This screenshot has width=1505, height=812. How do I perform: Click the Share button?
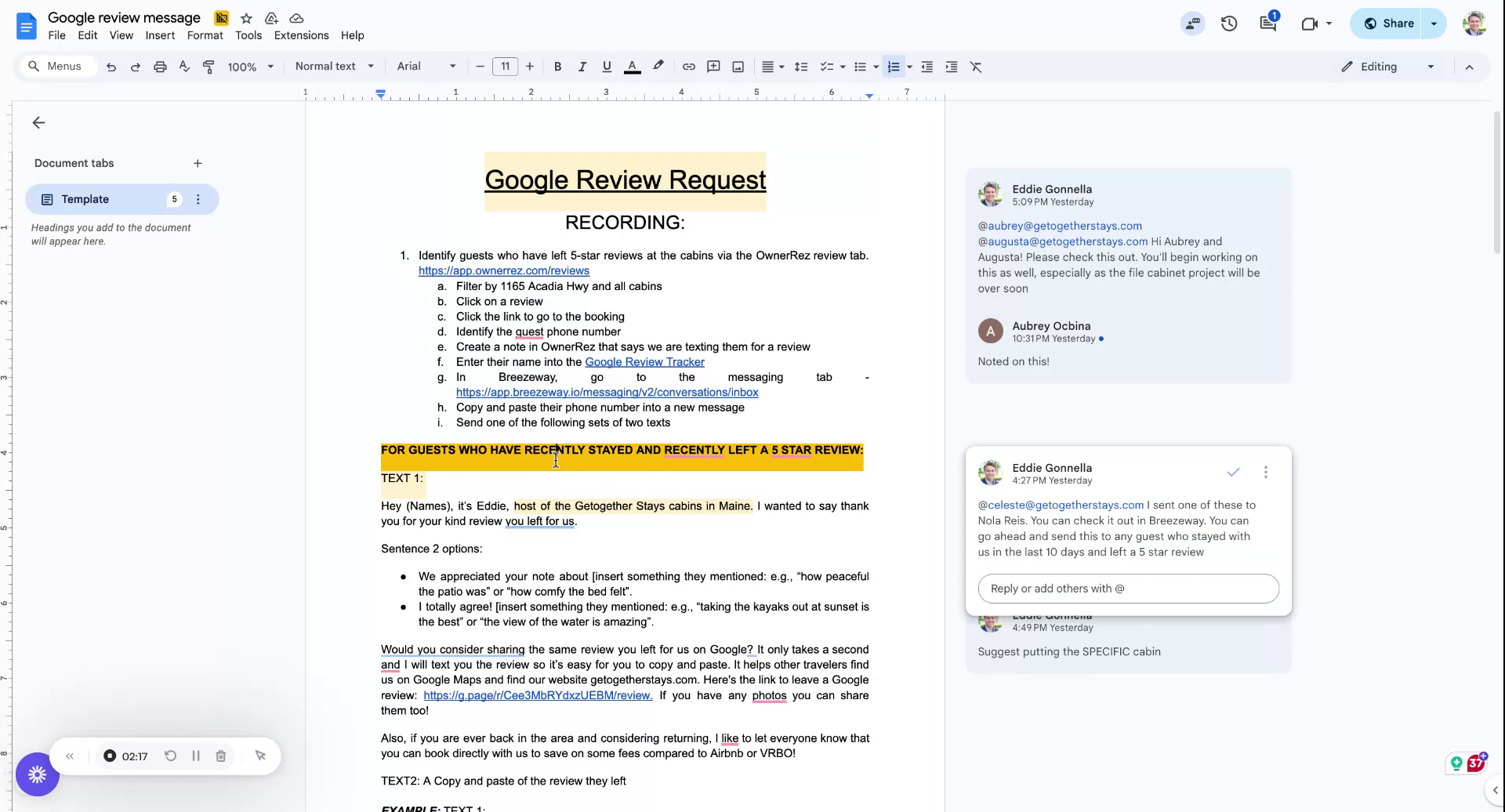click(1389, 24)
